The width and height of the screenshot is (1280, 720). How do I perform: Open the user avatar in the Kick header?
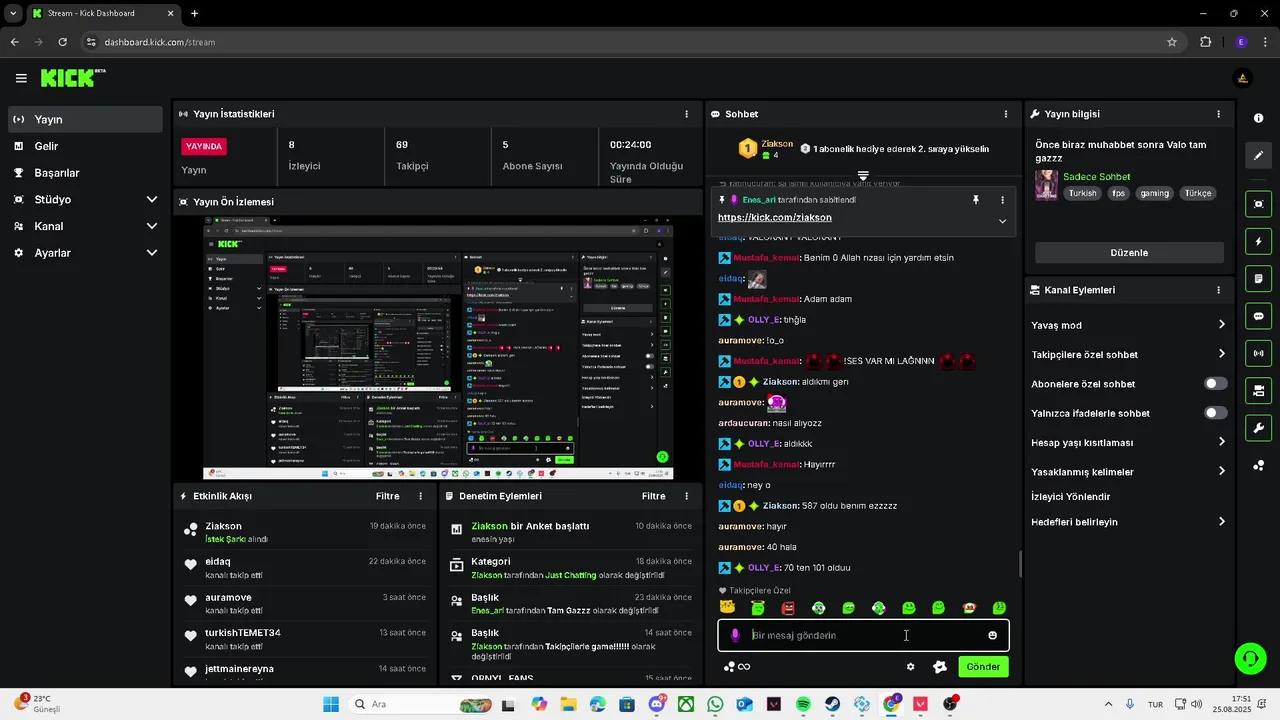coord(1242,78)
